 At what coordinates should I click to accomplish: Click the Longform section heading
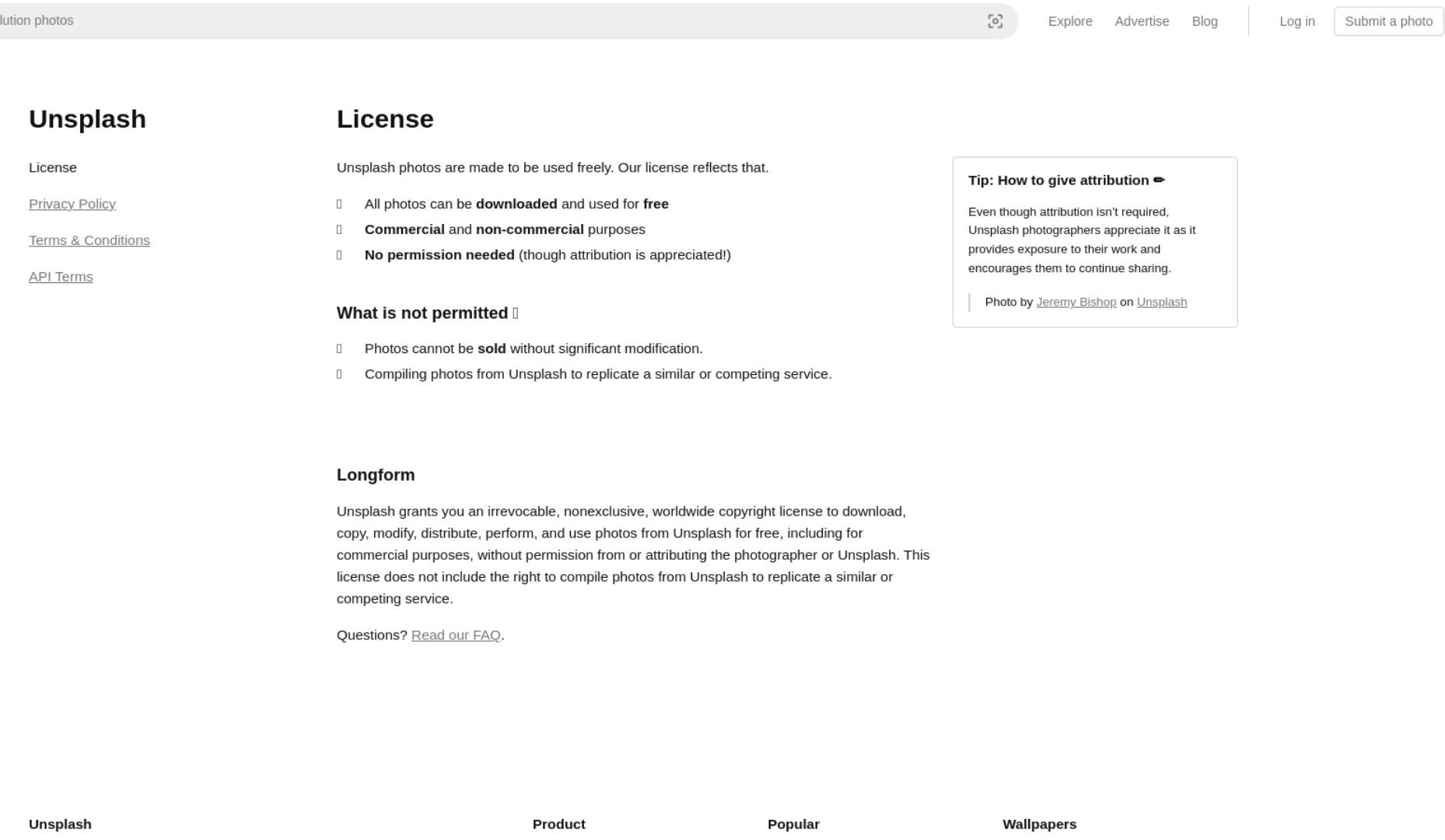376,474
